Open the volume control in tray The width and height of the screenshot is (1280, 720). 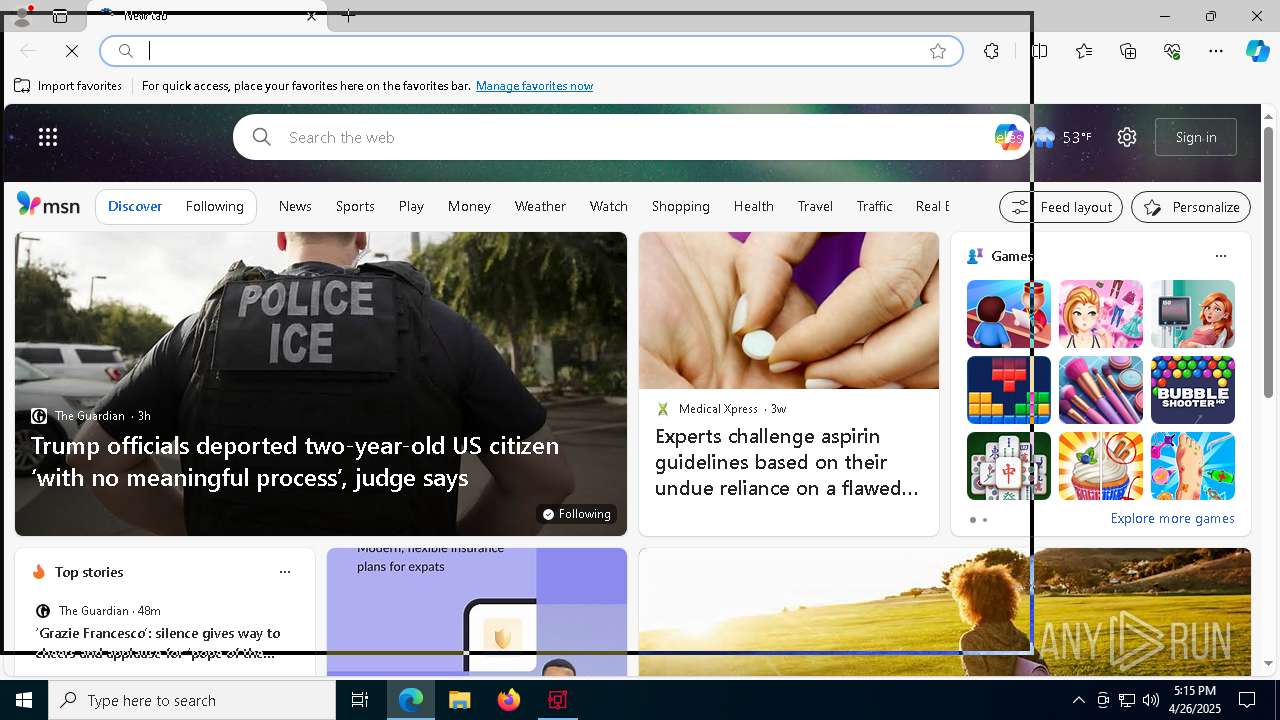(1150, 700)
